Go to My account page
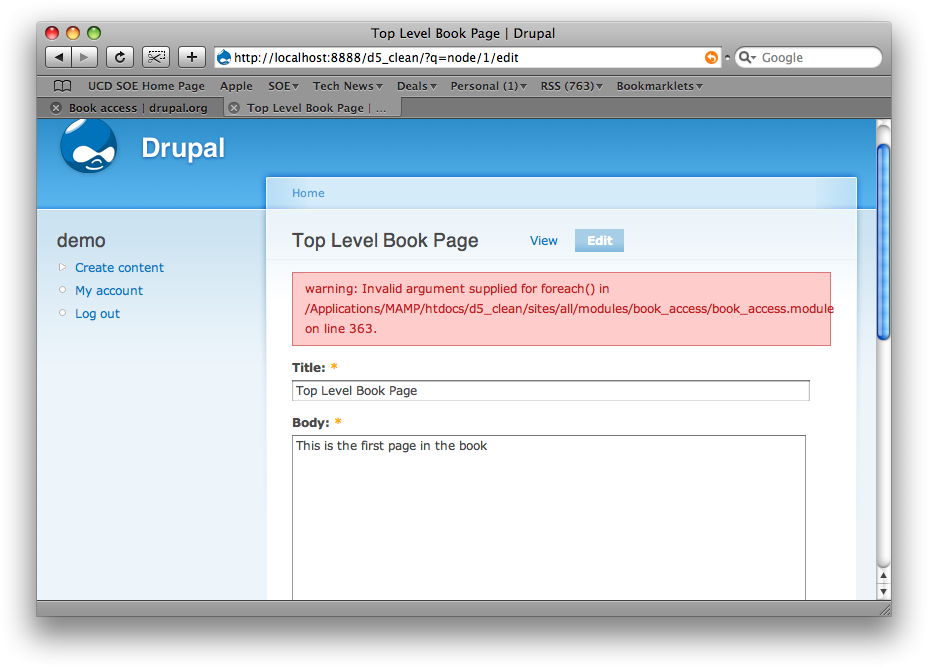This screenshot has width=927, height=667. tap(109, 291)
